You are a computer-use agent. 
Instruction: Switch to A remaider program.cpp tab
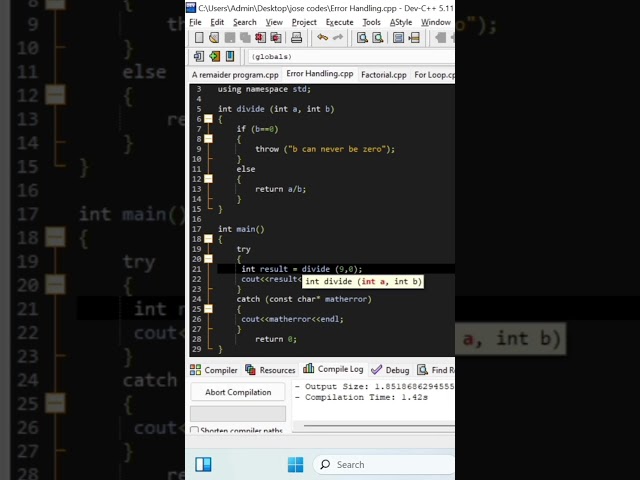tap(235, 75)
